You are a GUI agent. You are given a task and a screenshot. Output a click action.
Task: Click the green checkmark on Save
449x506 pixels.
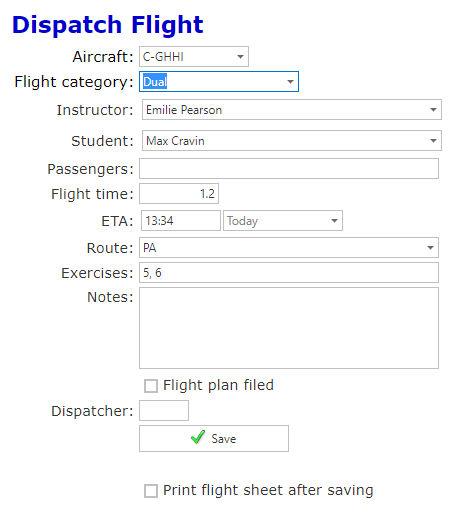(198, 437)
